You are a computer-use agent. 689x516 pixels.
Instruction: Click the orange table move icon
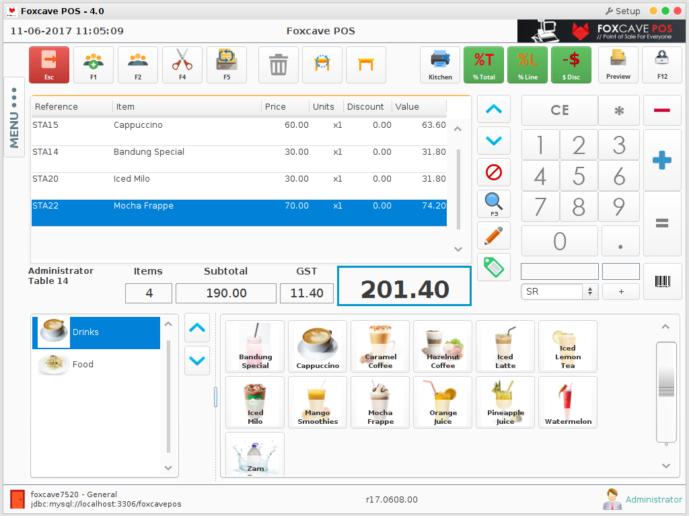322,65
